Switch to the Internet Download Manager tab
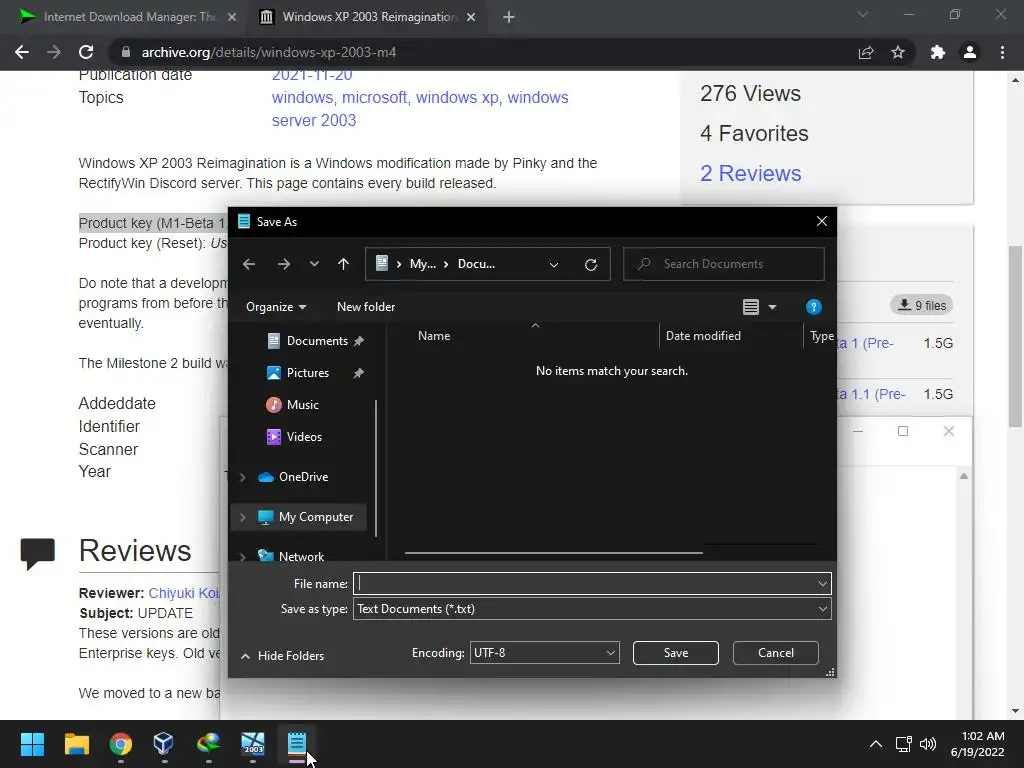Viewport: 1024px width, 768px height. pos(127,17)
